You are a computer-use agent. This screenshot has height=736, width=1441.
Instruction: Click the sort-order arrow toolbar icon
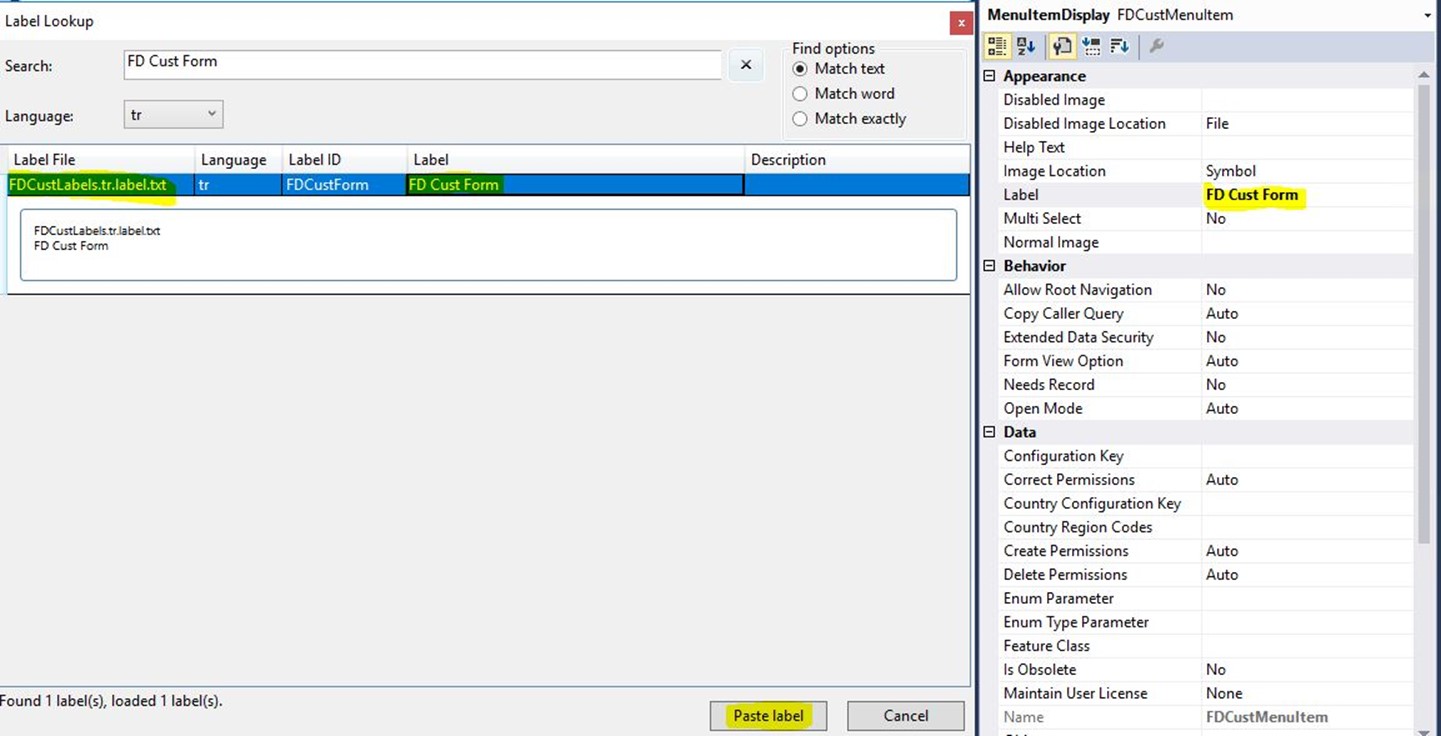click(1119, 46)
